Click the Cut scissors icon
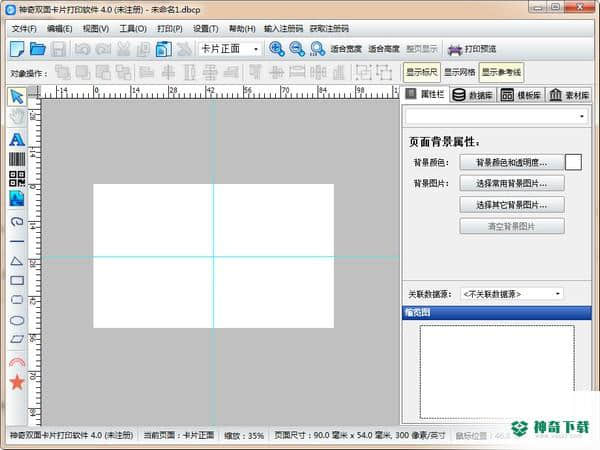600x450 pixels. pyautogui.click(x=123, y=49)
